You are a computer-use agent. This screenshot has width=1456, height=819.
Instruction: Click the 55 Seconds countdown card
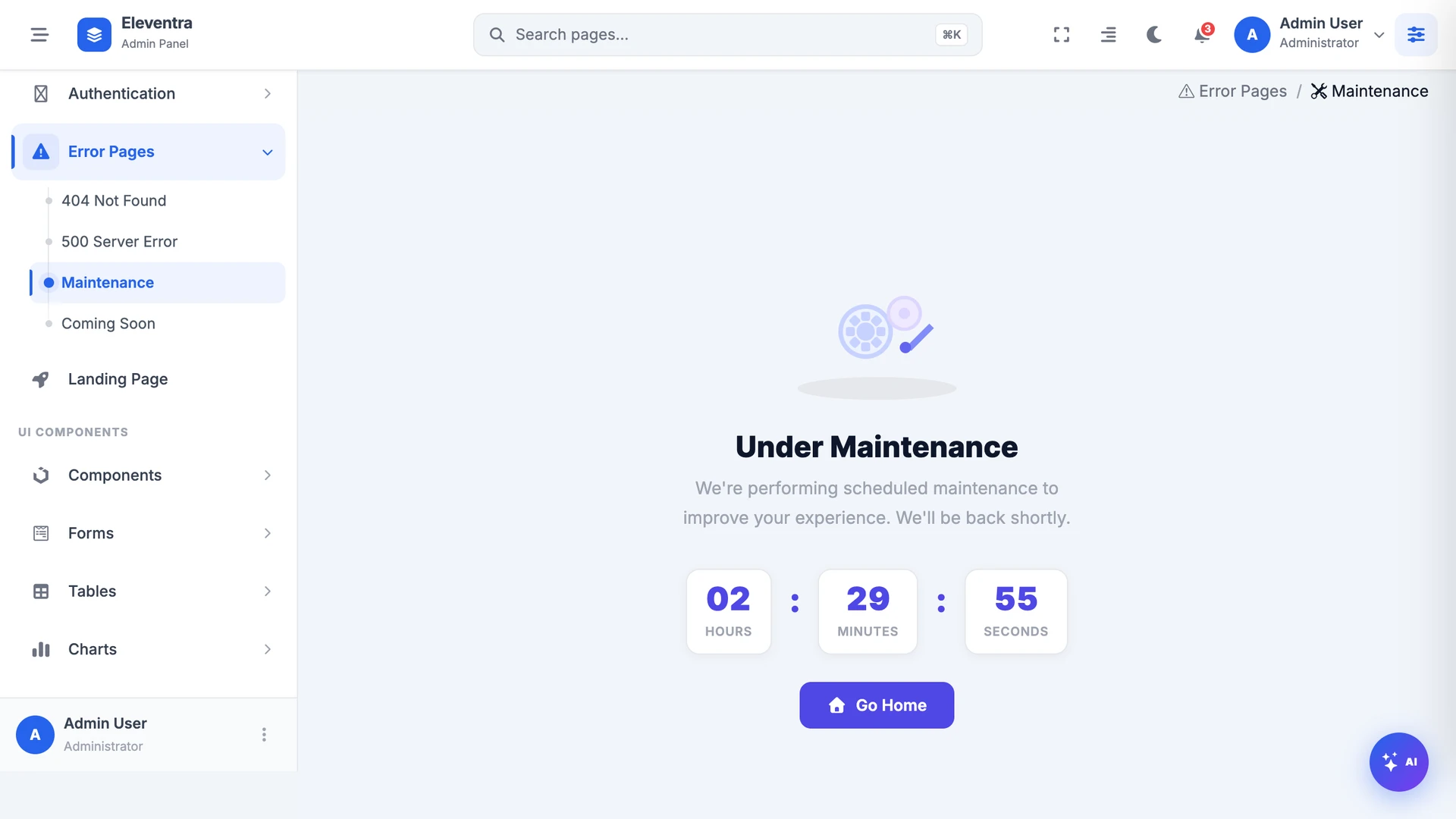pyautogui.click(x=1015, y=611)
